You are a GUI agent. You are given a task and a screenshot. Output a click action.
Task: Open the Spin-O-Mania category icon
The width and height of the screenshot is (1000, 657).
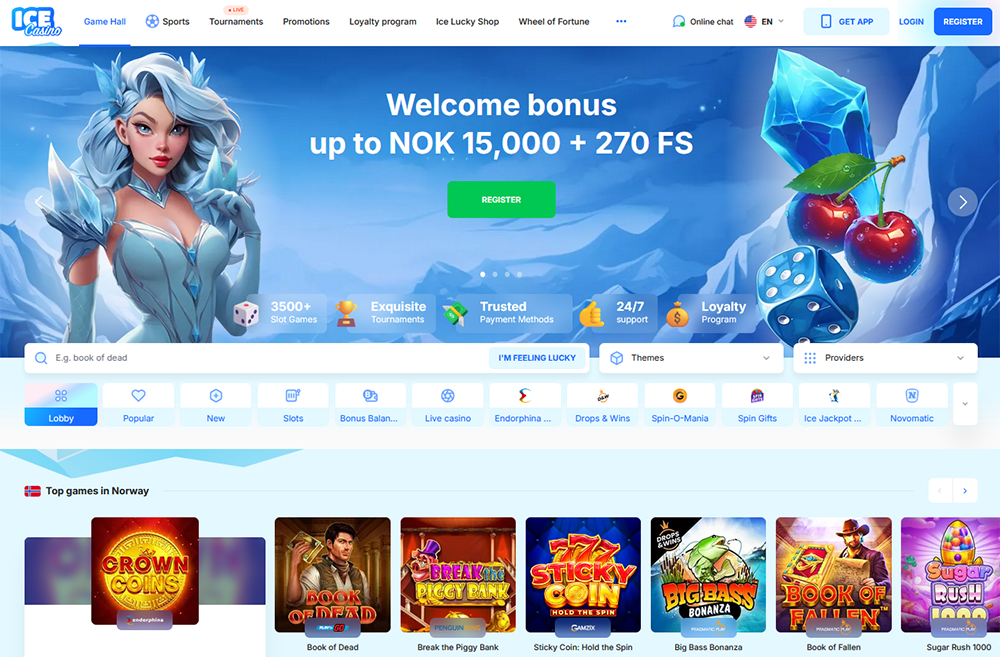(680, 395)
